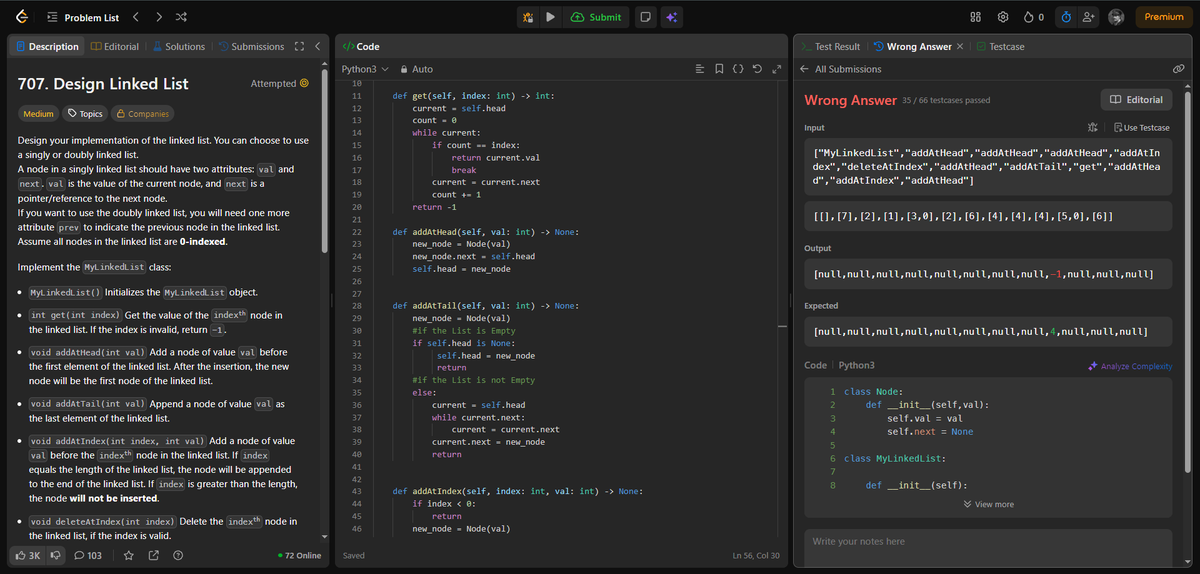Reset code to default with undo icon
The width and height of the screenshot is (1200, 574).
pos(757,69)
